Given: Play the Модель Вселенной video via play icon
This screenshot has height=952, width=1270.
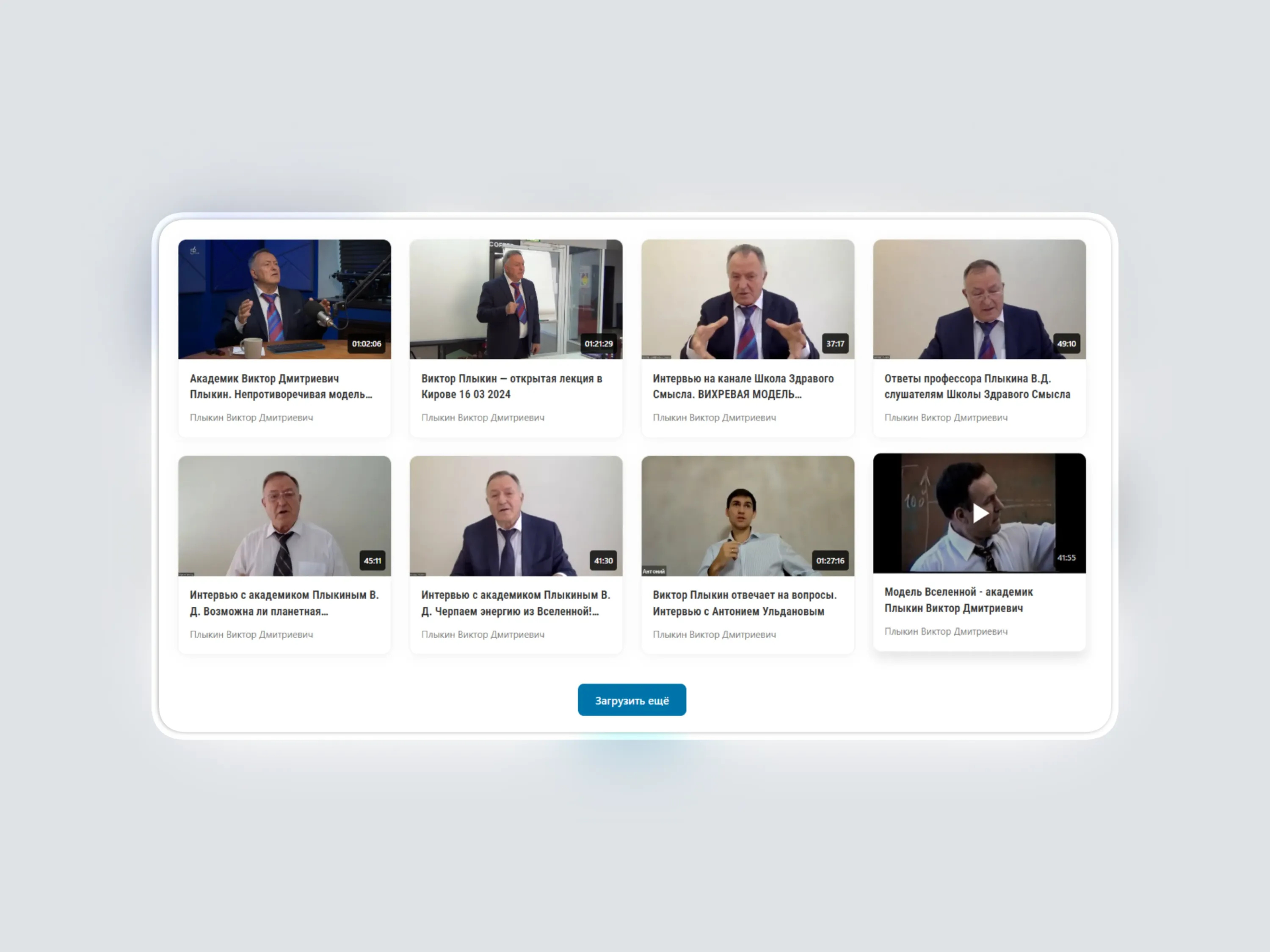Looking at the screenshot, I should point(980,513).
